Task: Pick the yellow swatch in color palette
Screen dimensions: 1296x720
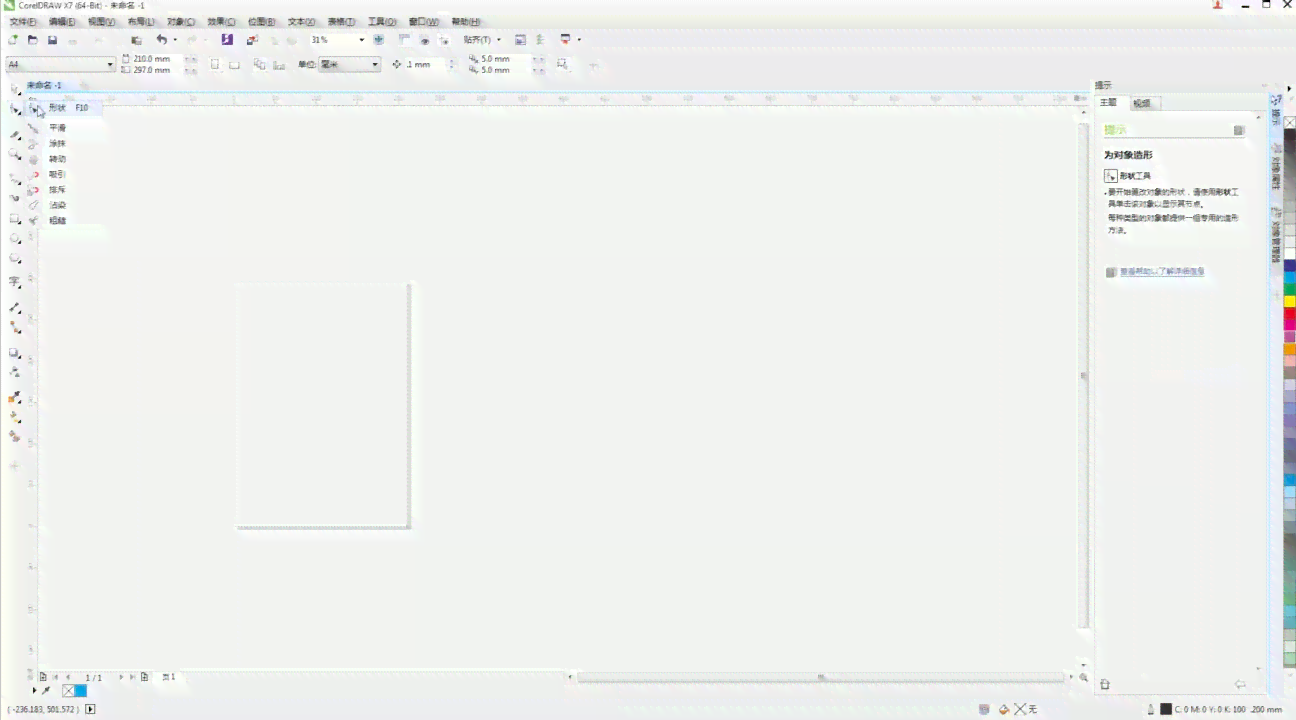Action: pyautogui.click(x=1290, y=301)
